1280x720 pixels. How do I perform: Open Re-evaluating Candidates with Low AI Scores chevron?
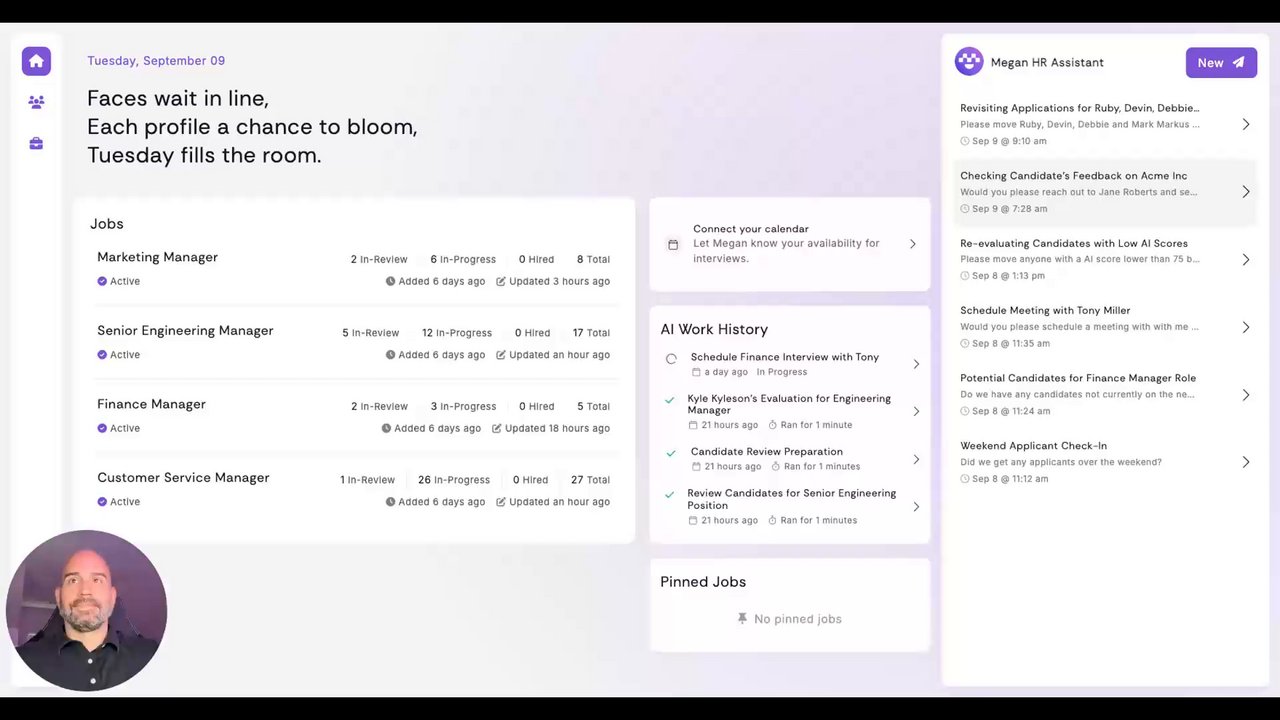coord(1246,259)
